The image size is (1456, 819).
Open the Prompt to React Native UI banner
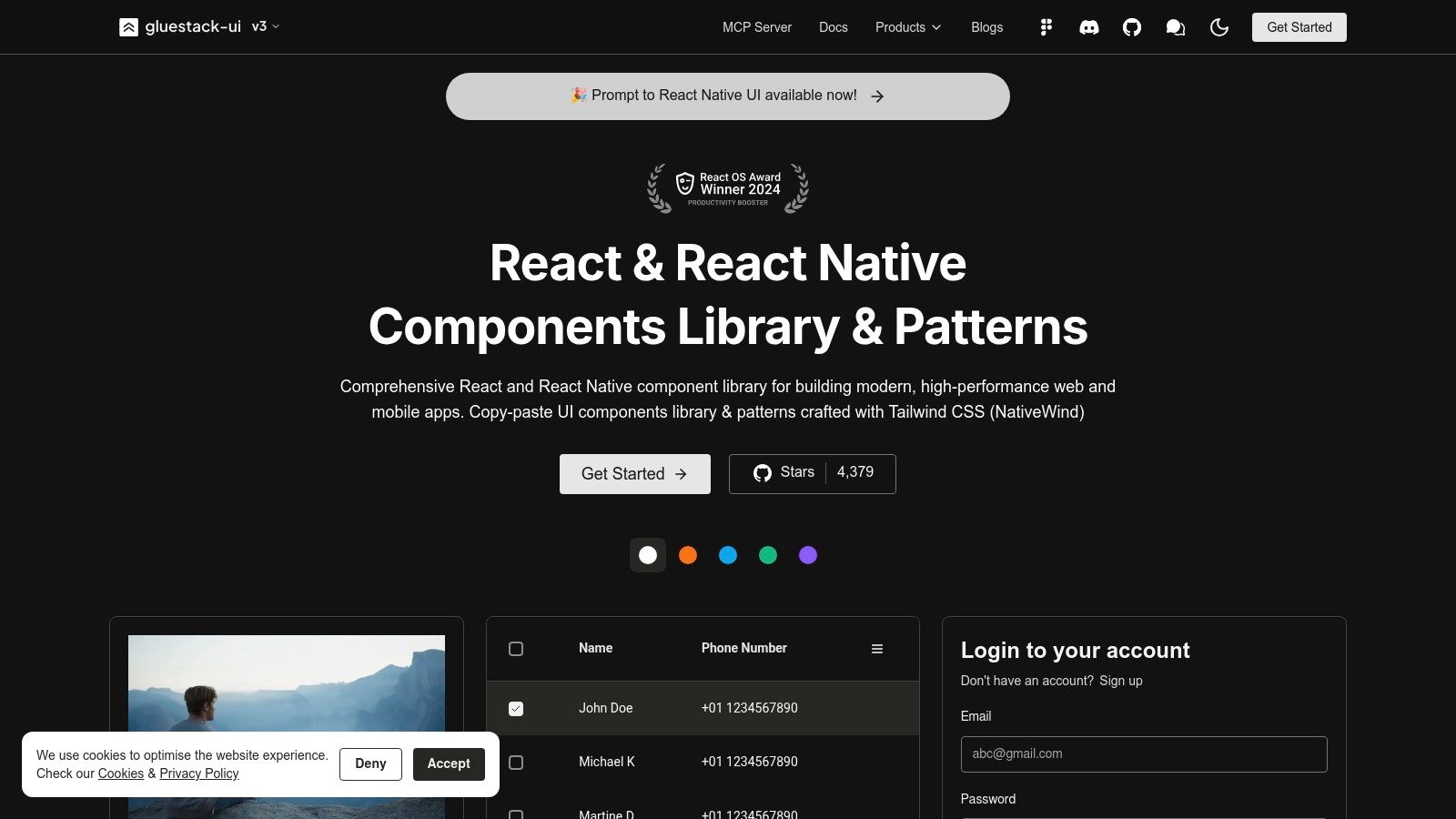[x=728, y=96]
